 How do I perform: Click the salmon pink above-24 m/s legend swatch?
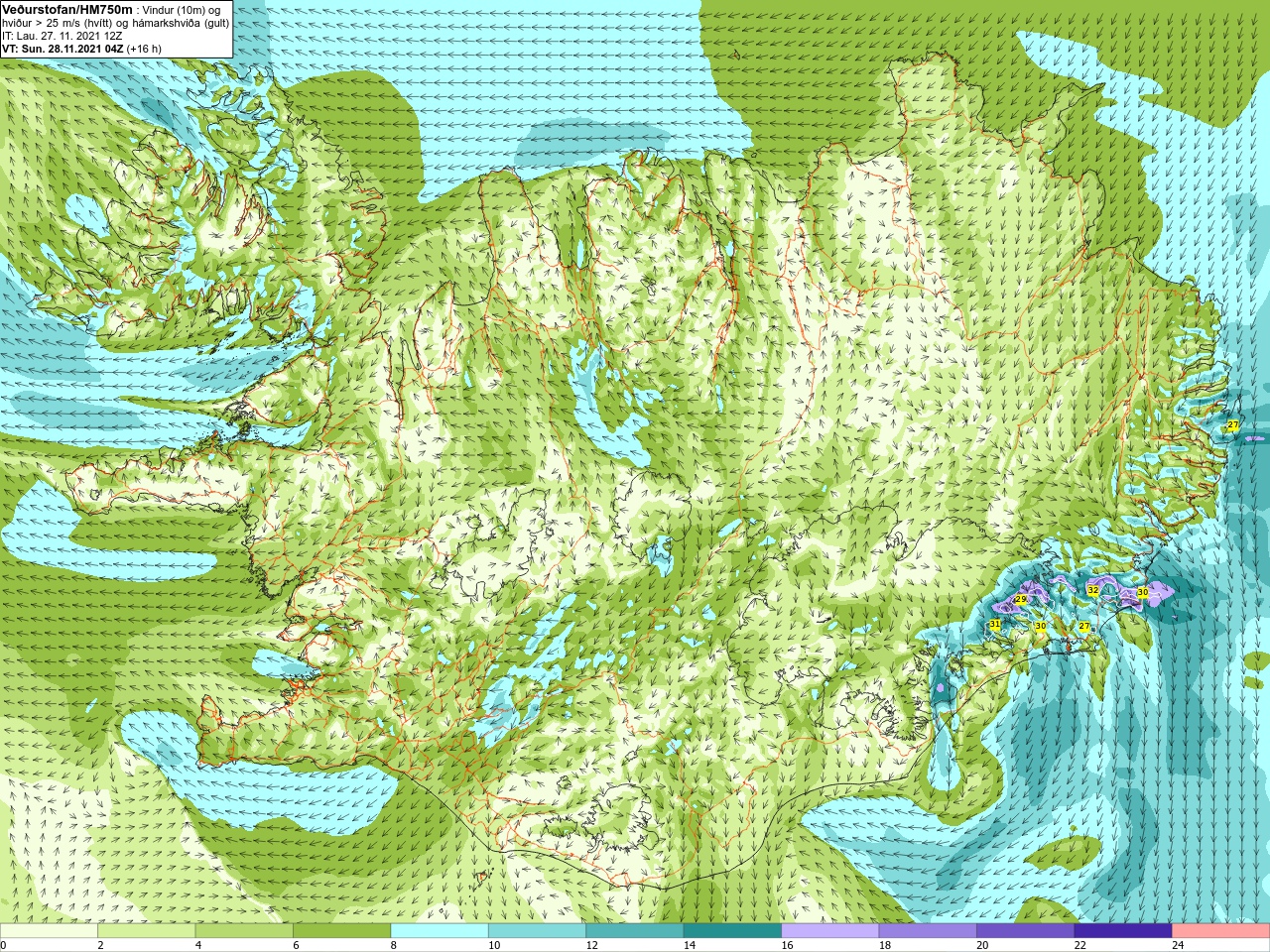click(1221, 931)
